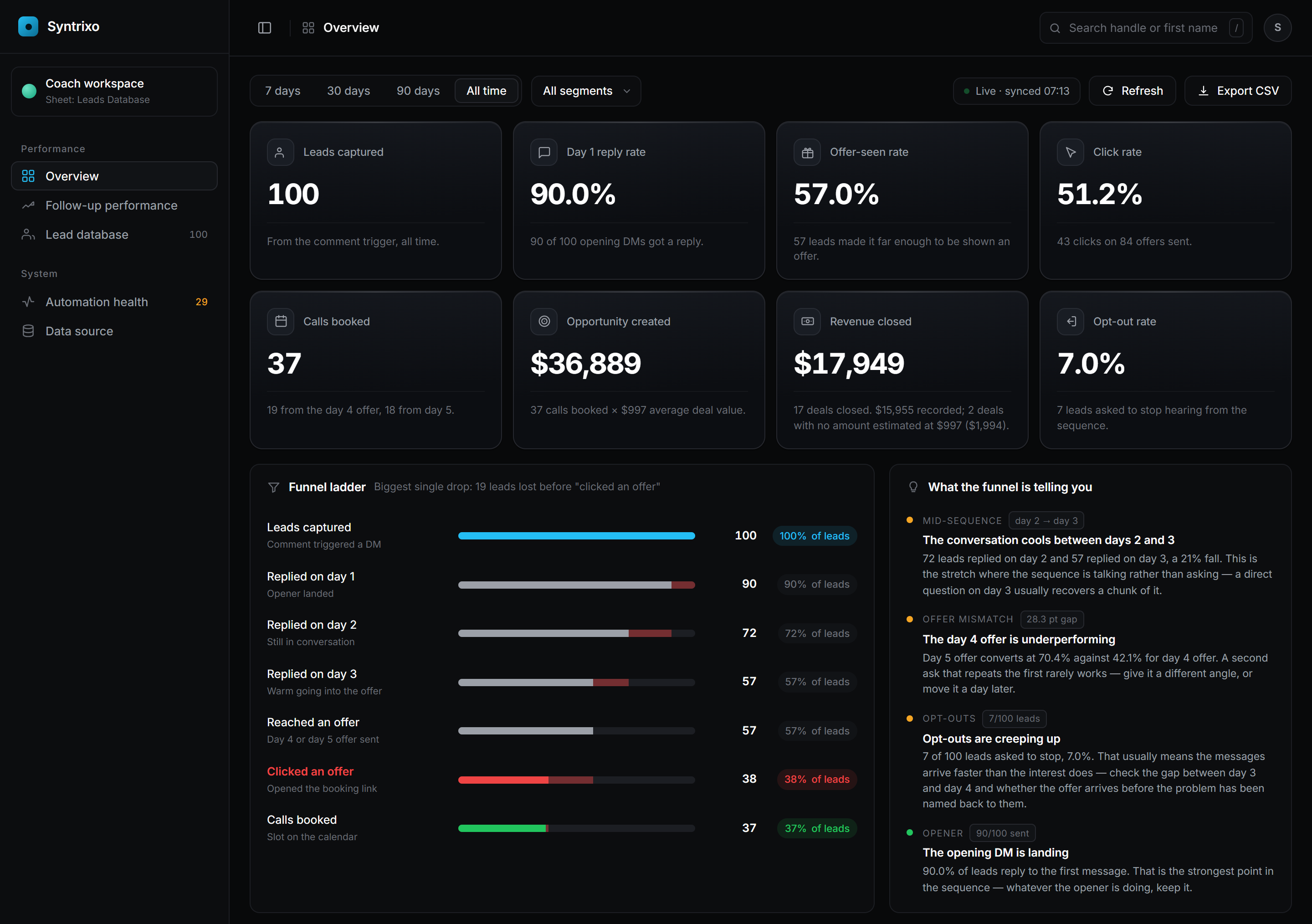Click the Calls booked calendar icon
This screenshot has height=924, width=1312.
pyautogui.click(x=280, y=321)
